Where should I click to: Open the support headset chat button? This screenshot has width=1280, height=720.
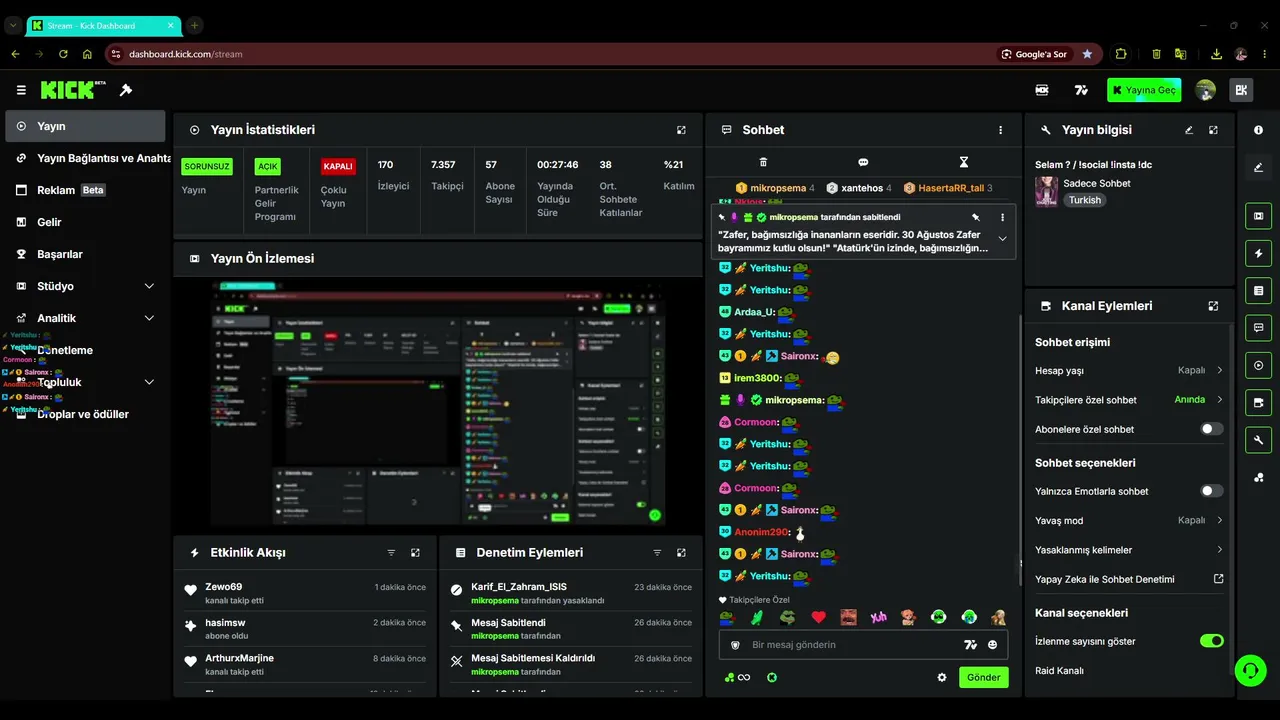click(1250, 670)
